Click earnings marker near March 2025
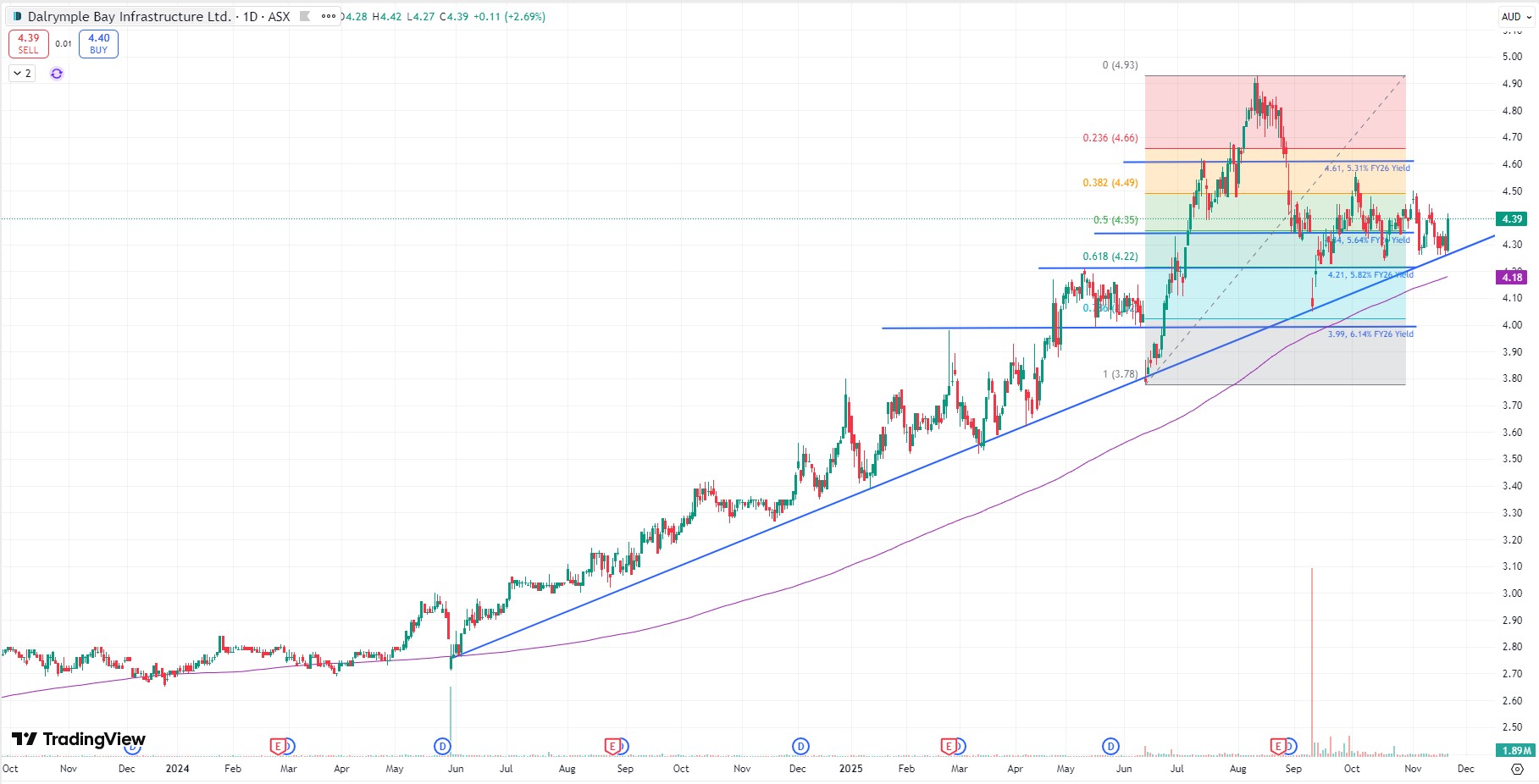1539x784 pixels. pyautogui.click(x=949, y=746)
